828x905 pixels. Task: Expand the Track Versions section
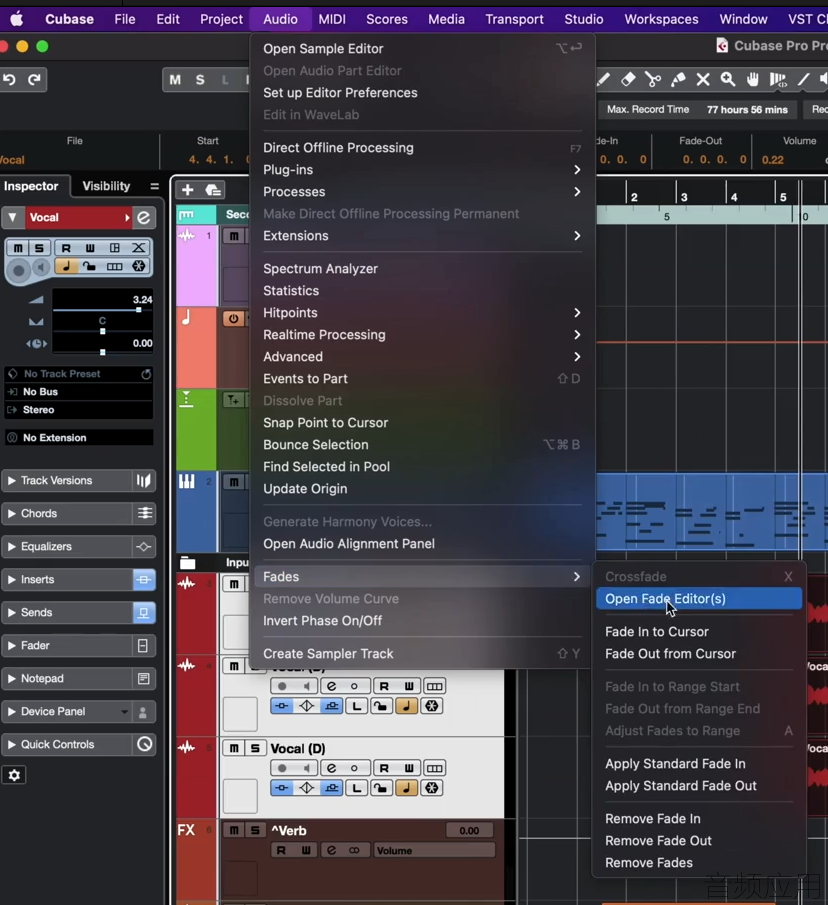[11, 481]
